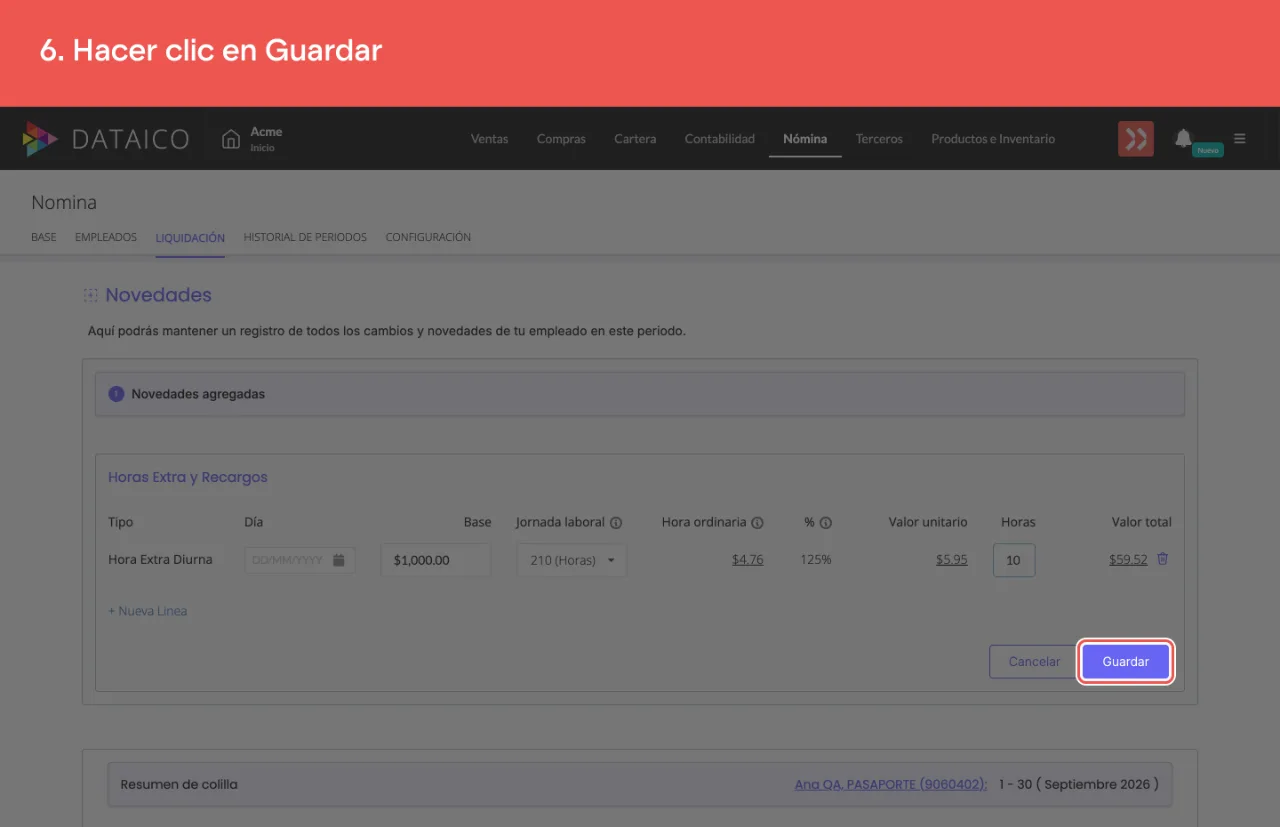This screenshot has width=1280, height=827.
Task: Open the notifications bell
Action: (1183, 138)
